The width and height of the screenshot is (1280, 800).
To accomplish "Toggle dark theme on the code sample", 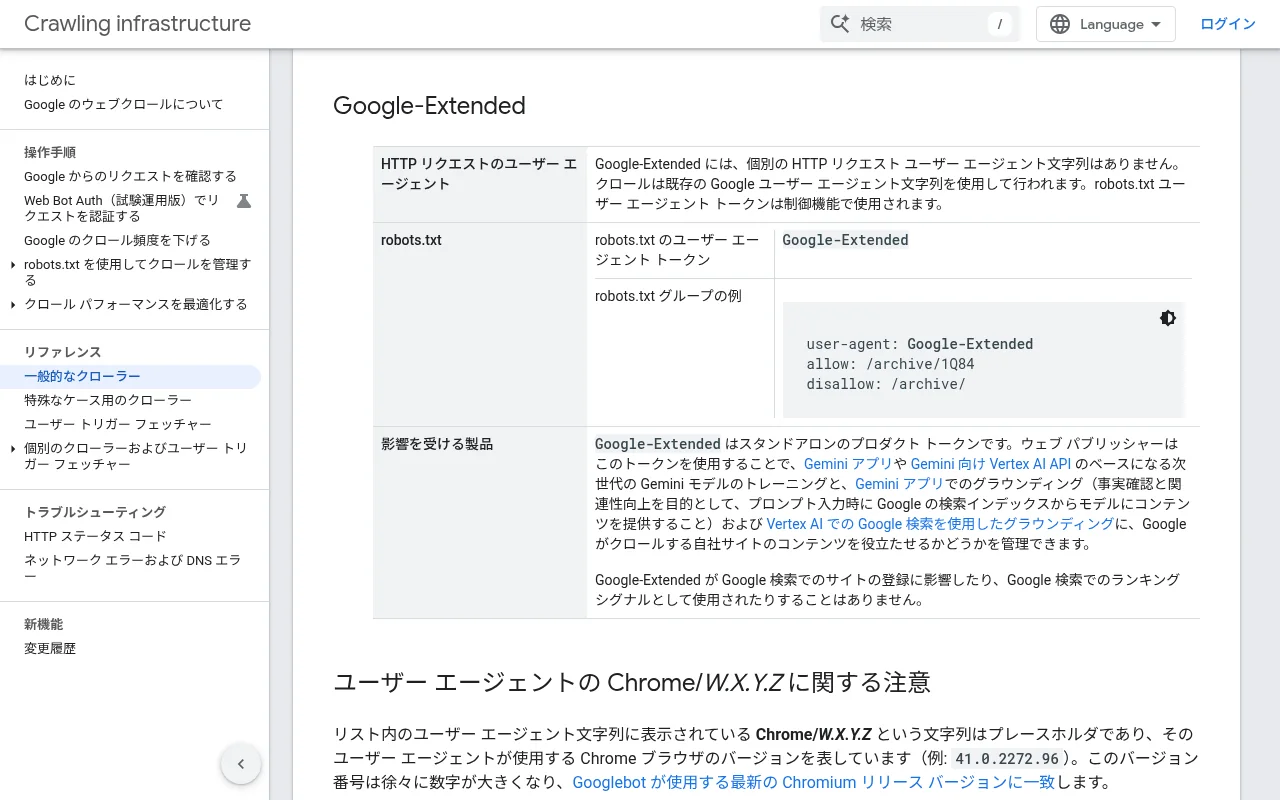I will click(x=1168, y=318).
